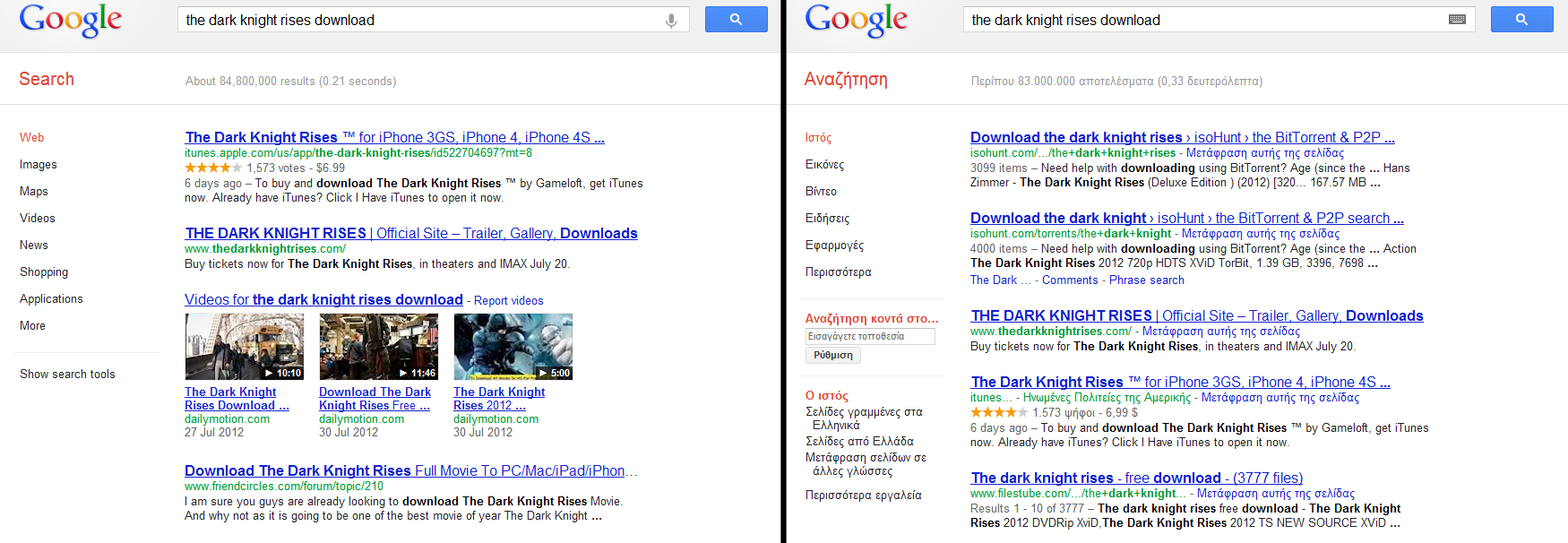Translate the thedarkknightrises.com result page
The image size is (1568, 543).
pos(1221,331)
